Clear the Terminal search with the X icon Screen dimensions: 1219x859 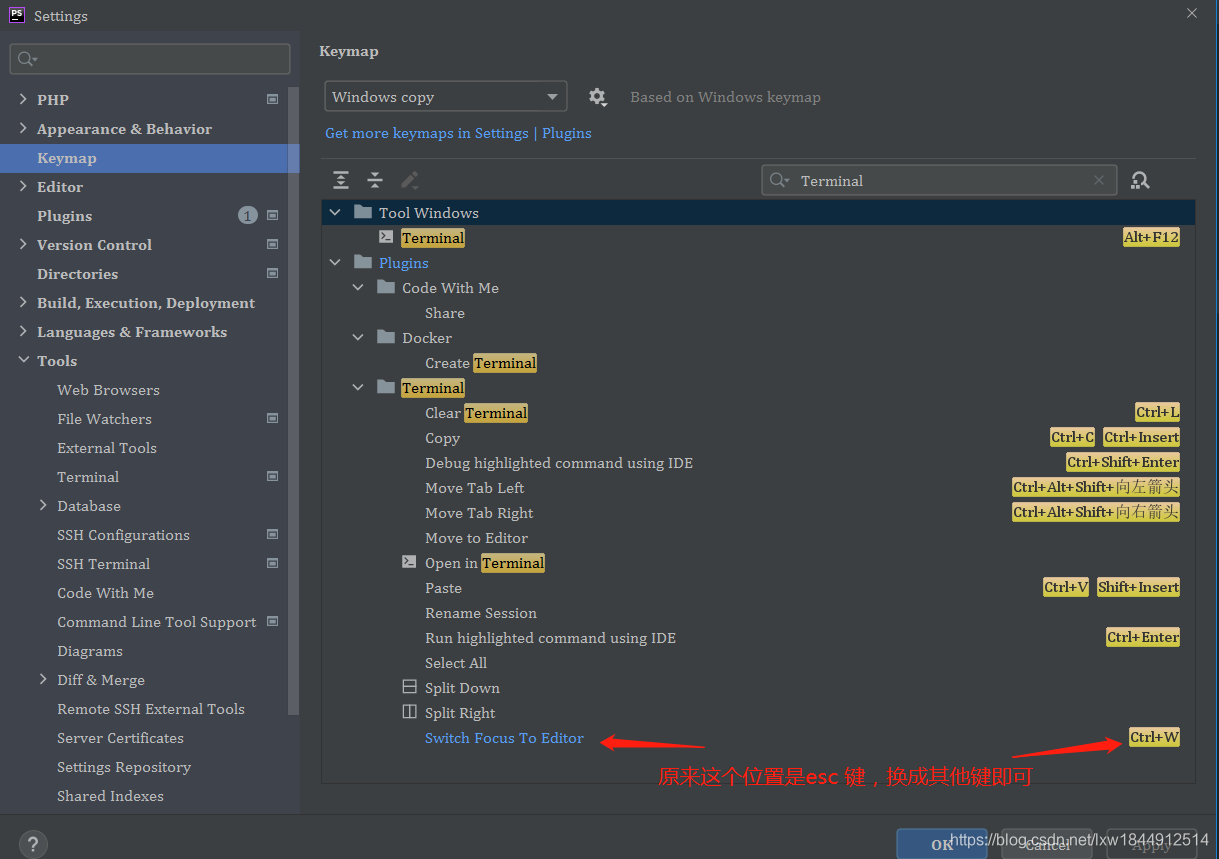pos(1098,180)
